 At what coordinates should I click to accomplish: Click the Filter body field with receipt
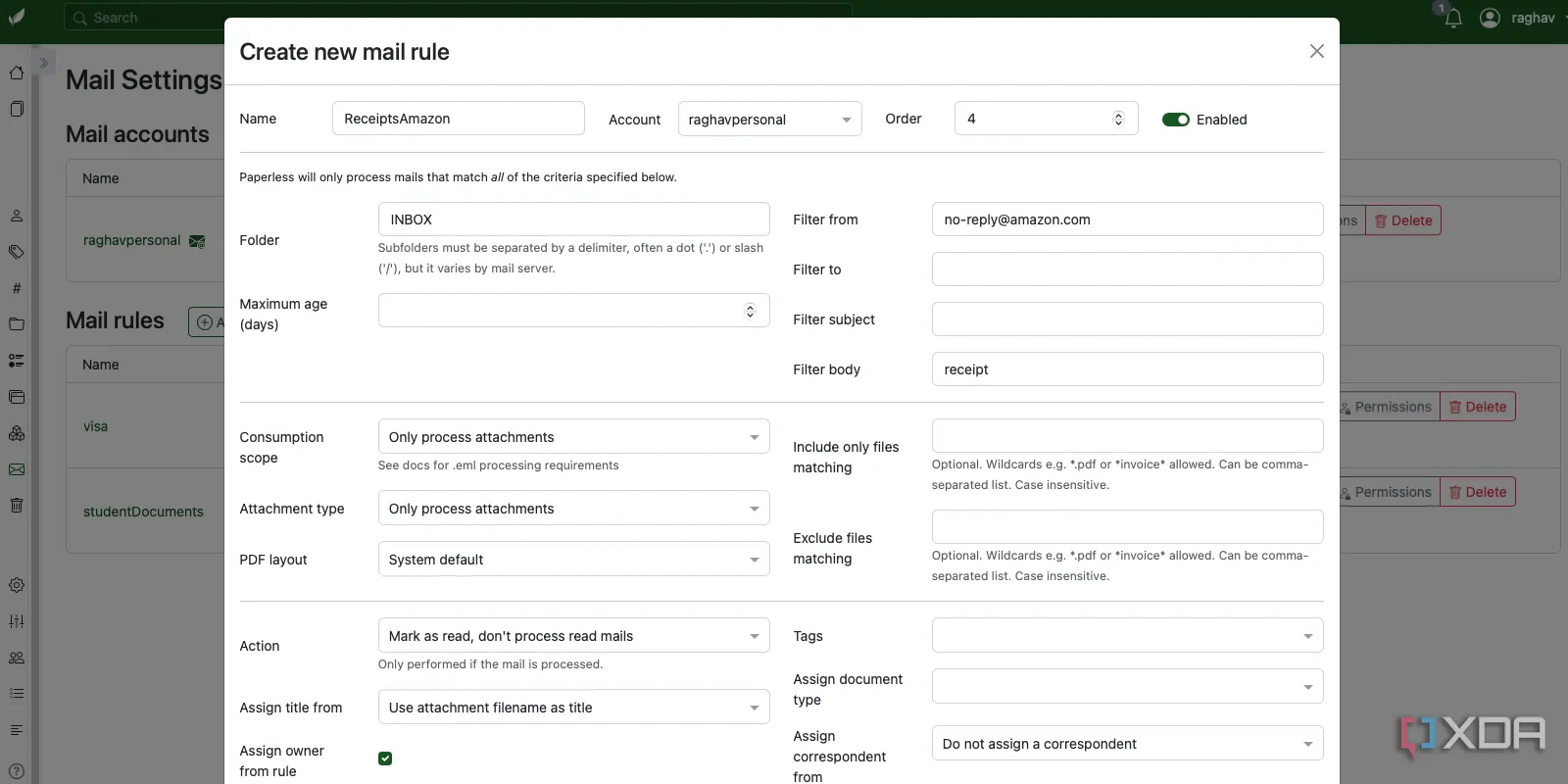(x=1127, y=369)
